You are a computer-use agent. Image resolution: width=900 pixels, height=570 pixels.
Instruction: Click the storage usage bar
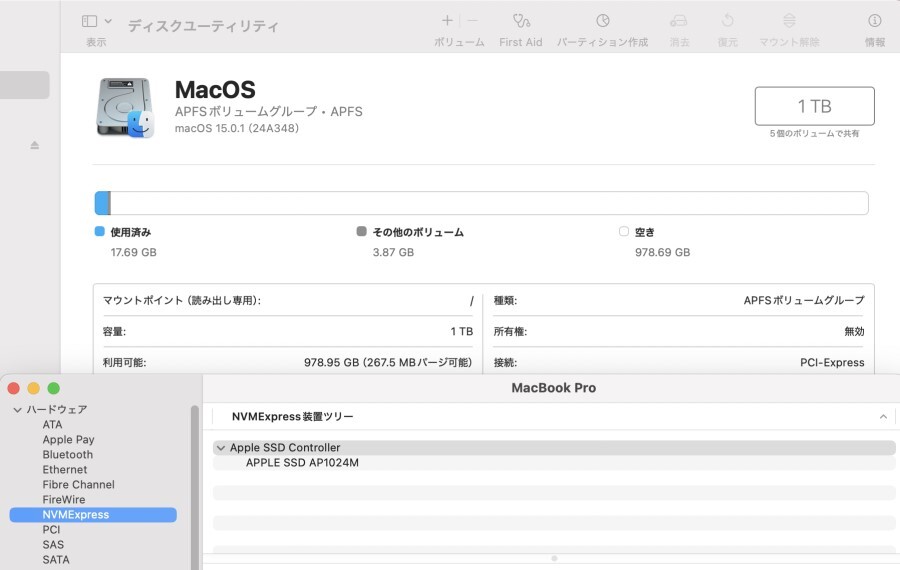click(481, 203)
